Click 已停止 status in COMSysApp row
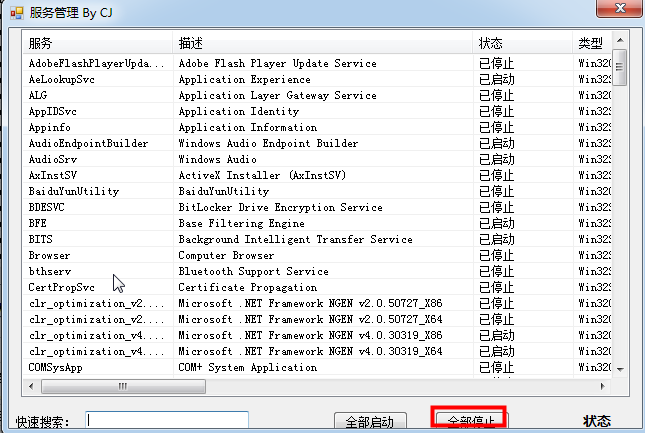Screen dimensions: 645x433 pyautogui.click(x=497, y=368)
